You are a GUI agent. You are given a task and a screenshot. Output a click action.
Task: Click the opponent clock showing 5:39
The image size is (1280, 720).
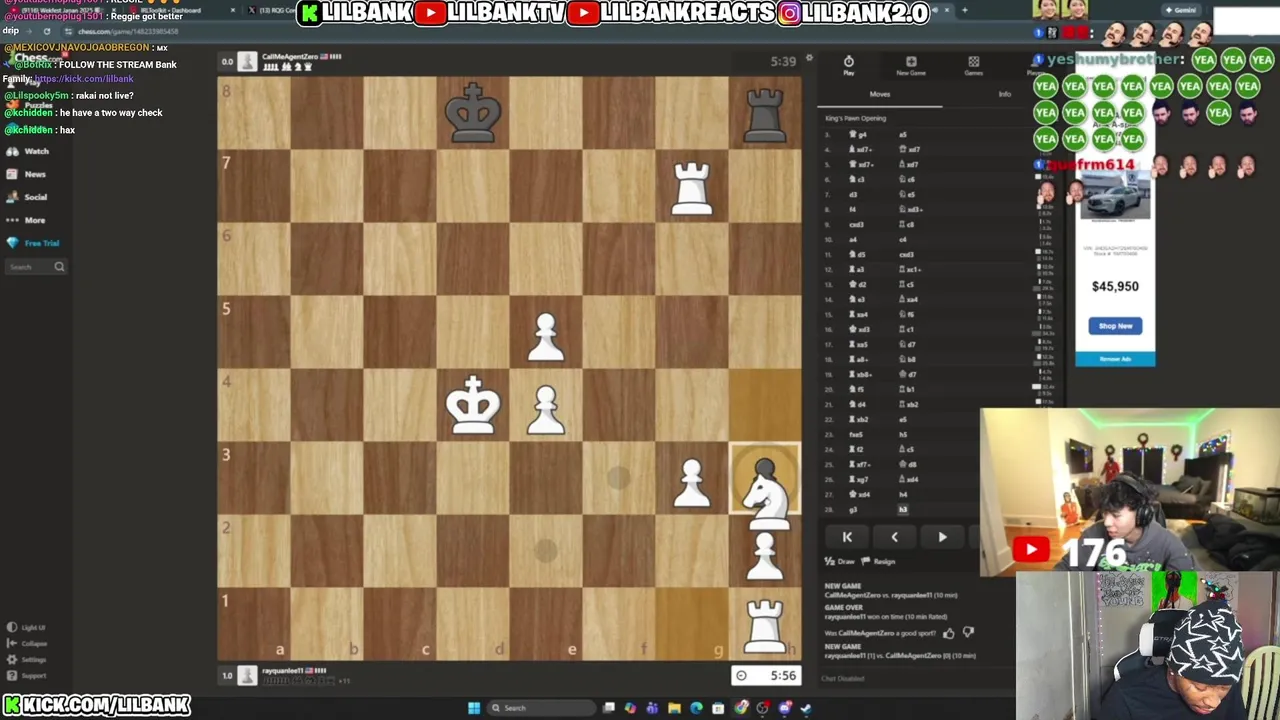click(x=783, y=62)
